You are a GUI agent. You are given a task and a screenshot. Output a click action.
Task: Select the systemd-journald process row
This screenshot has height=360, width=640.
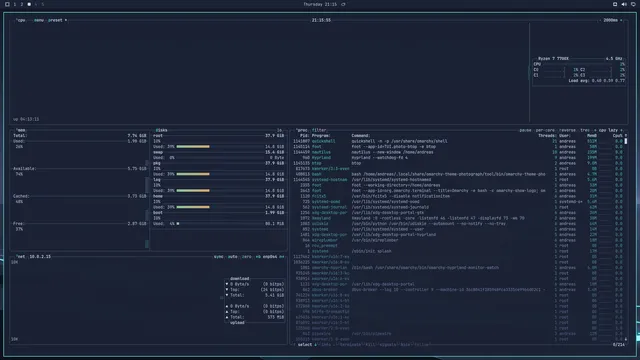pyautogui.click(x=458, y=207)
